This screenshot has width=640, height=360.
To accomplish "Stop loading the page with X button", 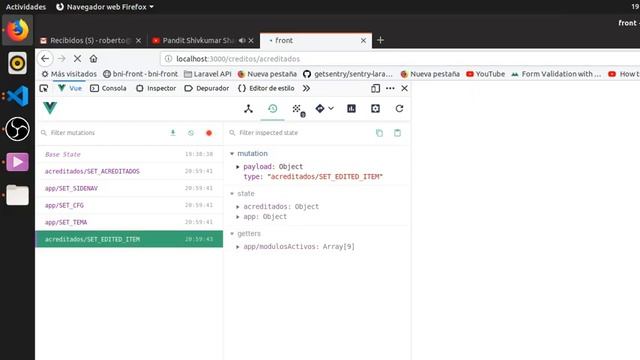I will (x=77, y=59).
